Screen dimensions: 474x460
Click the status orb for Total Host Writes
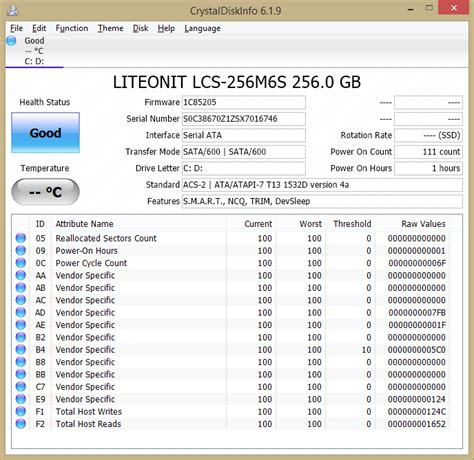pos(21,411)
